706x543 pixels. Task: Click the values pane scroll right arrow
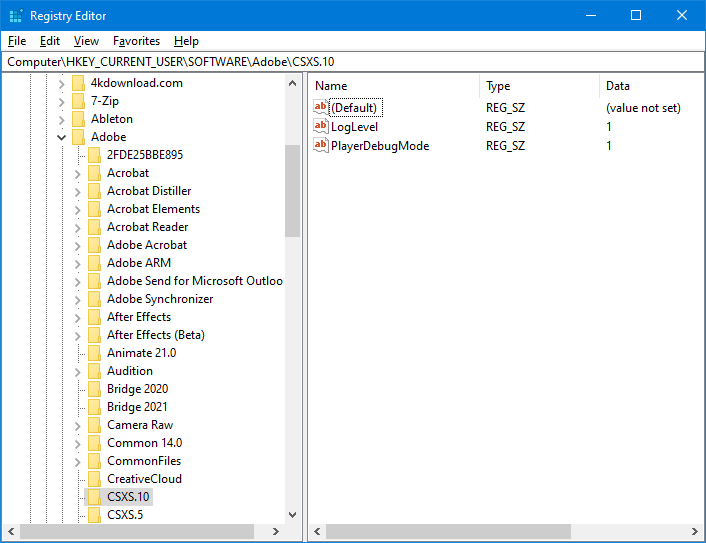[x=695, y=532]
